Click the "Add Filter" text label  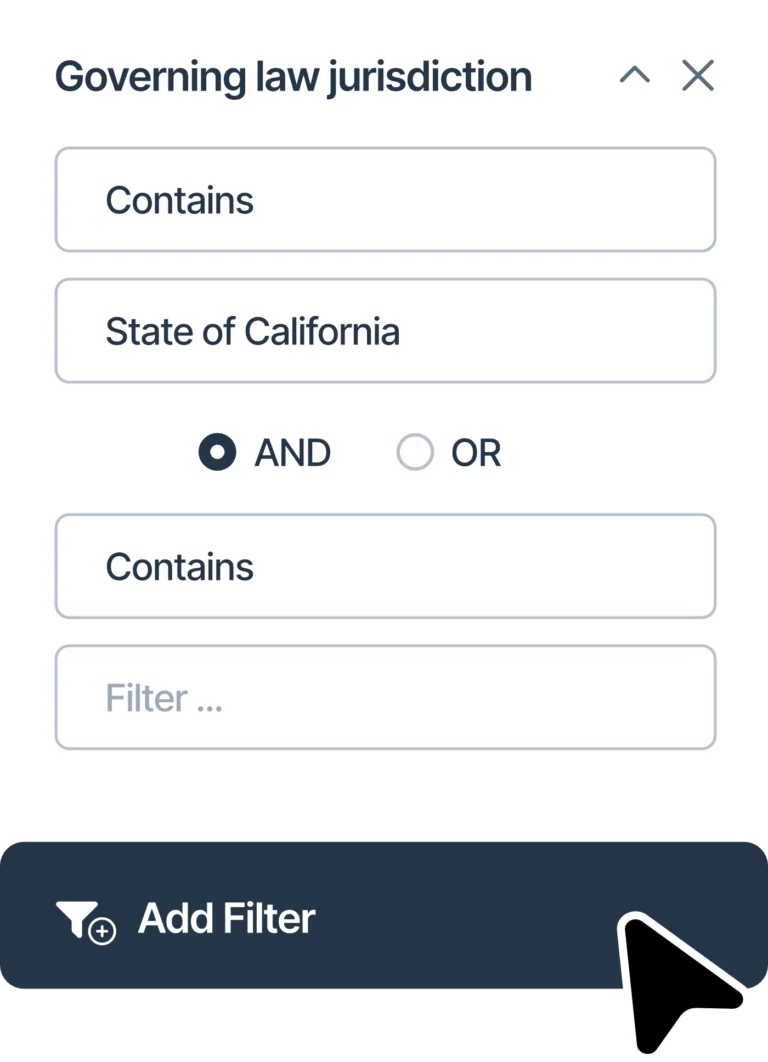click(227, 918)
